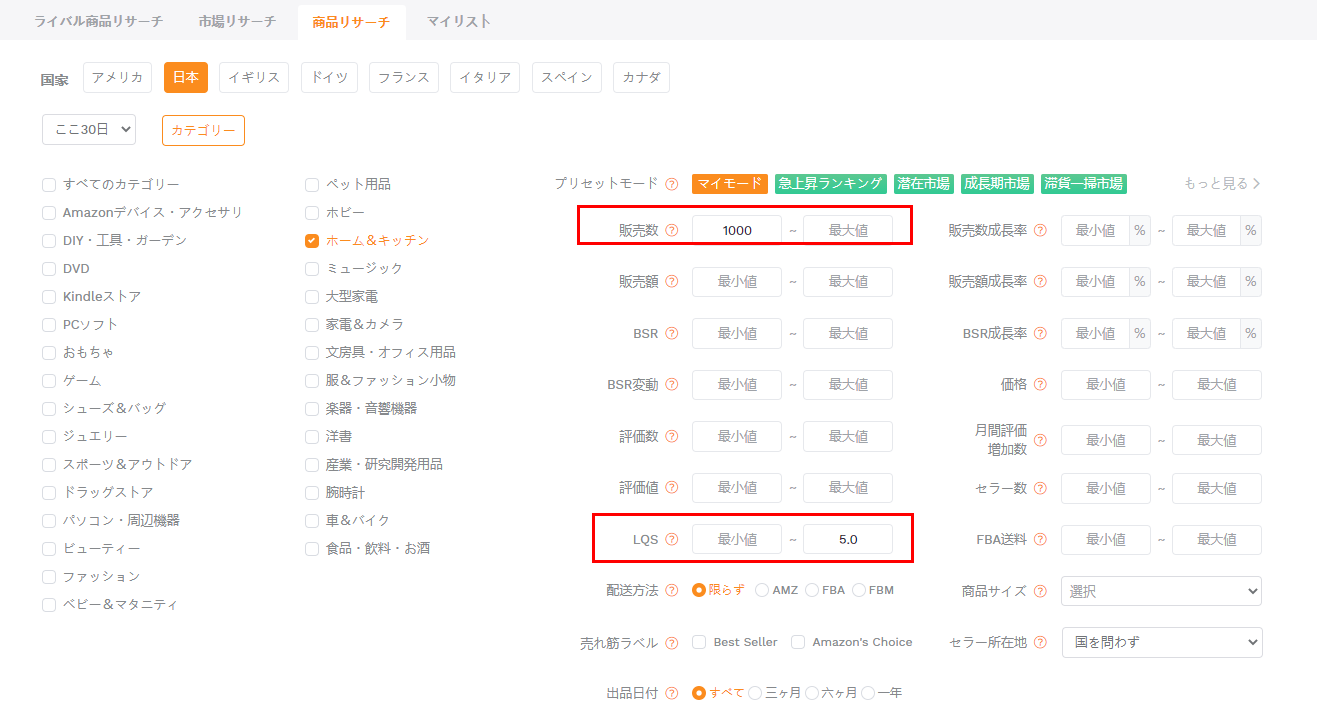
Task: Open セラー所在地 国を問わず dropdown
Action: pos(1162,642)
